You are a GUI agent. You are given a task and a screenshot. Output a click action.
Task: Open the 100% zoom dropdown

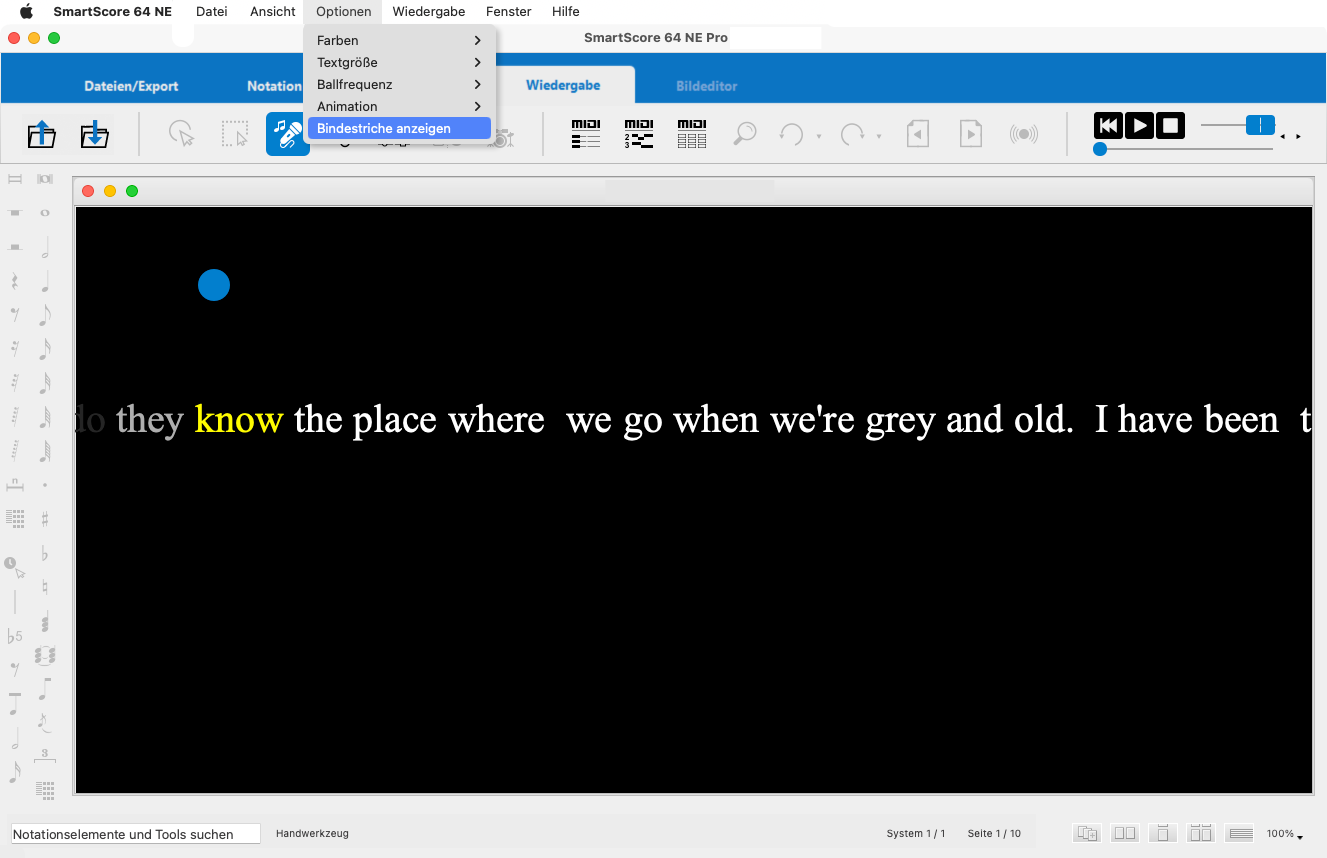pos(1285,834)
